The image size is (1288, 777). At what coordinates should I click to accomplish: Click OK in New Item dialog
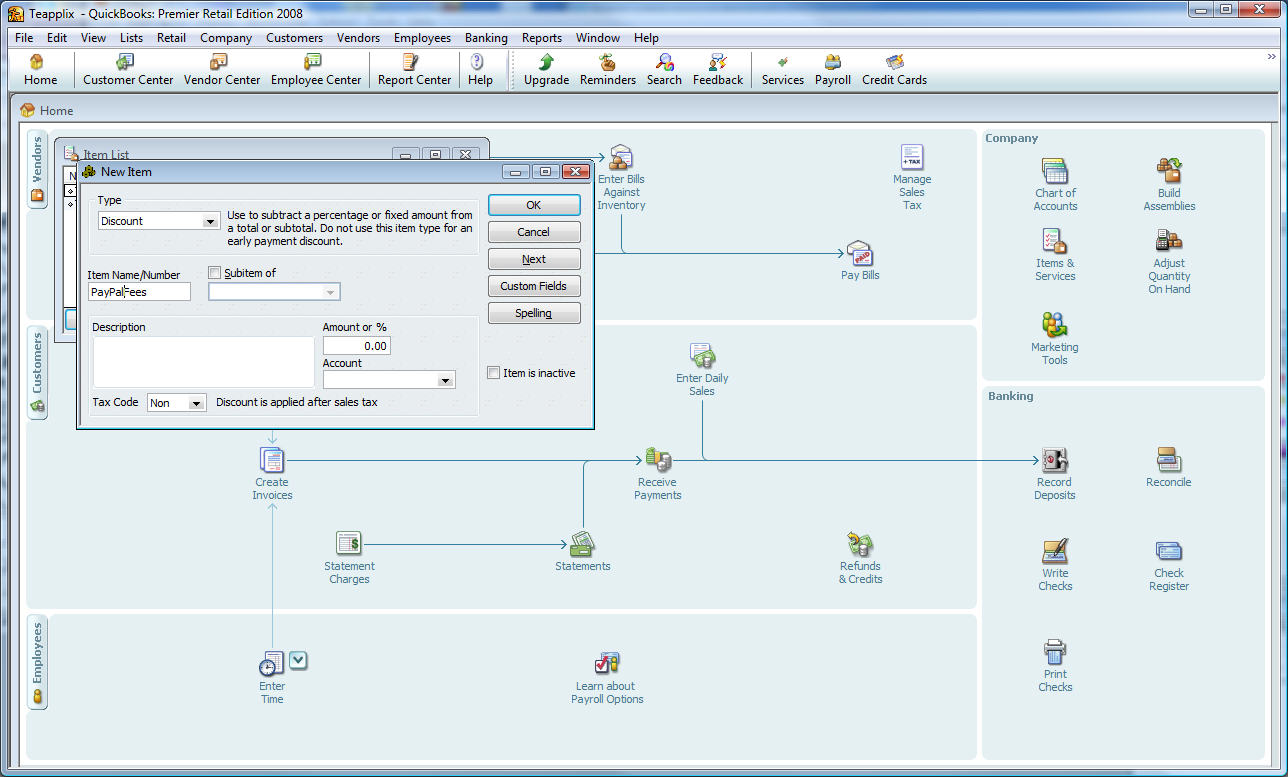coord(534,205)
